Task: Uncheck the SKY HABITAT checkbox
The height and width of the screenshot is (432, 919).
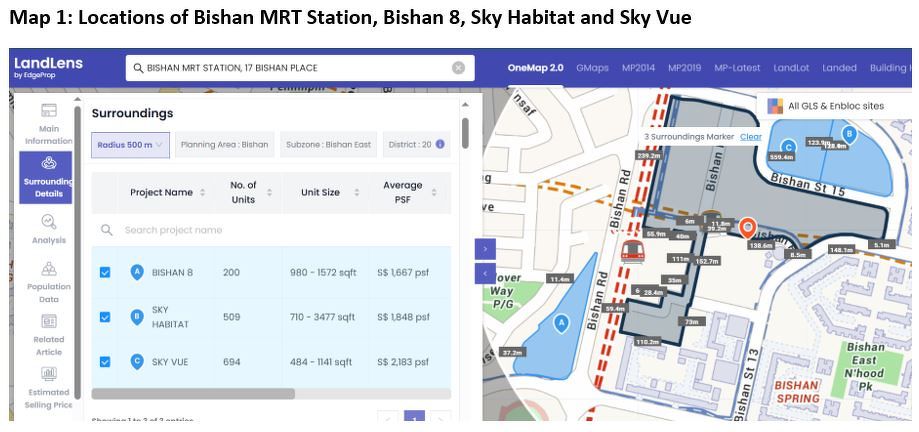Action: pos(105,317)
